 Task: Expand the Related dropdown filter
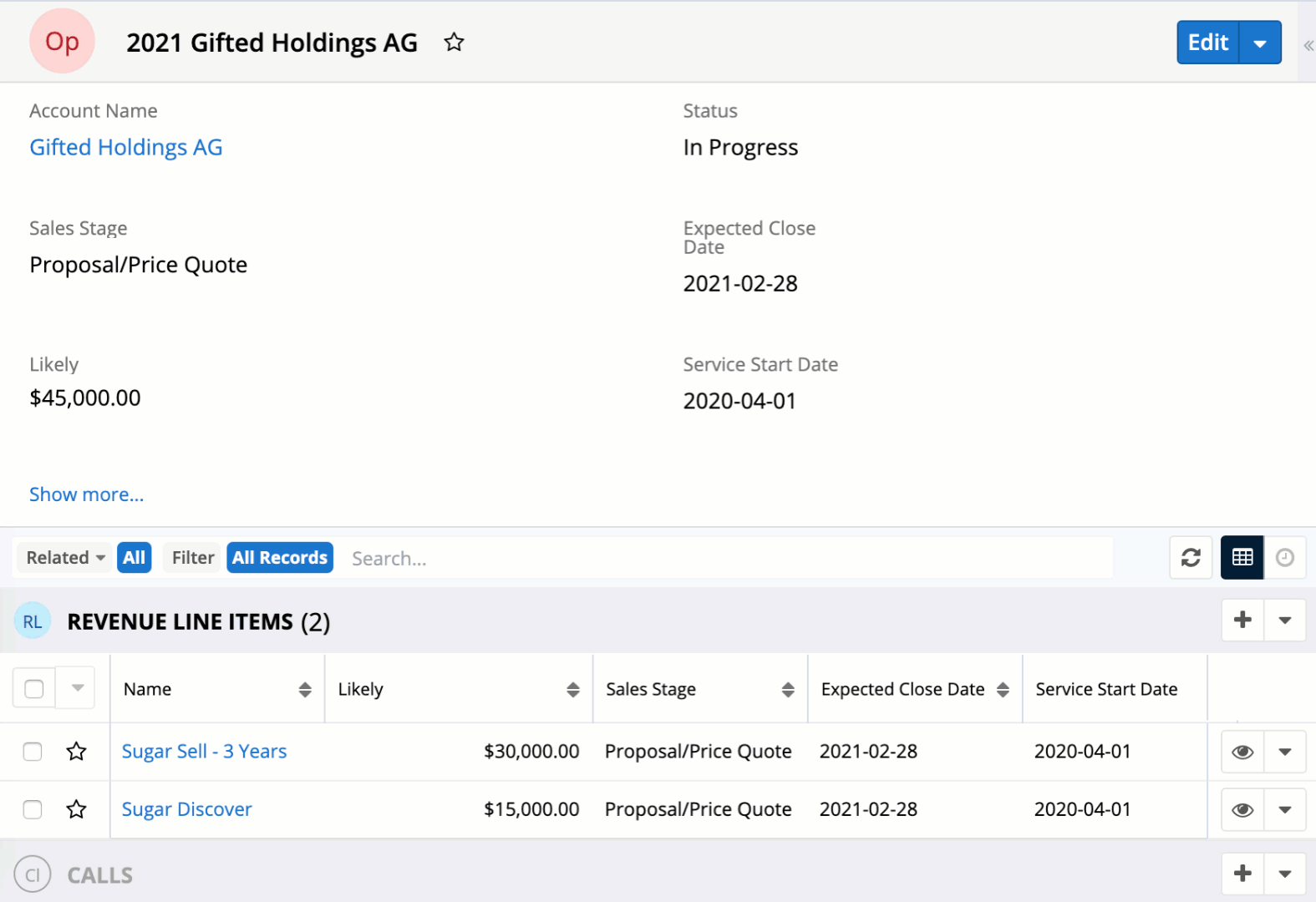65,558
